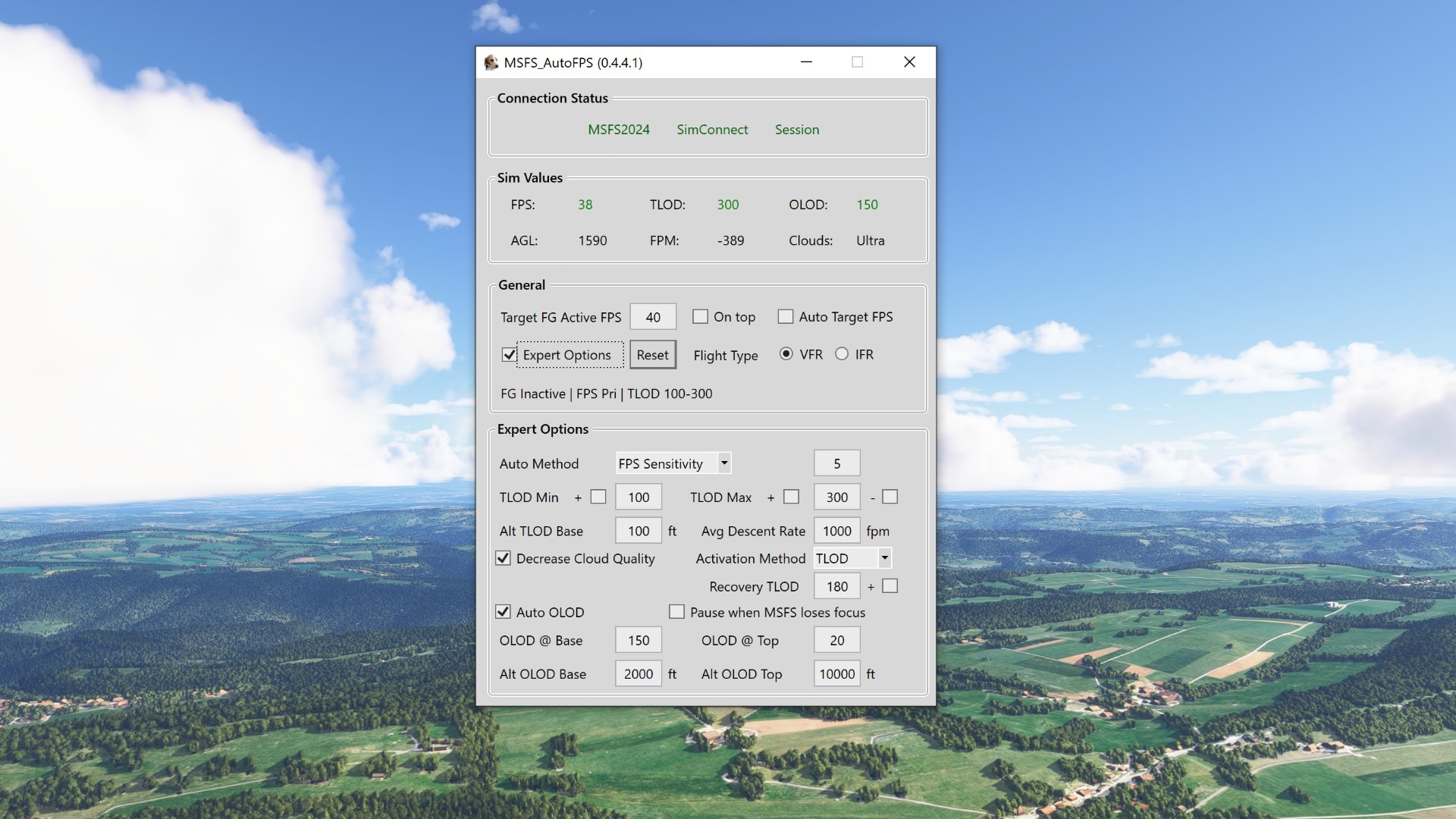Open the Activation Method dropdown
Image resolution: width=1456 pixels, height=819 pixels.
pos(852,558)
